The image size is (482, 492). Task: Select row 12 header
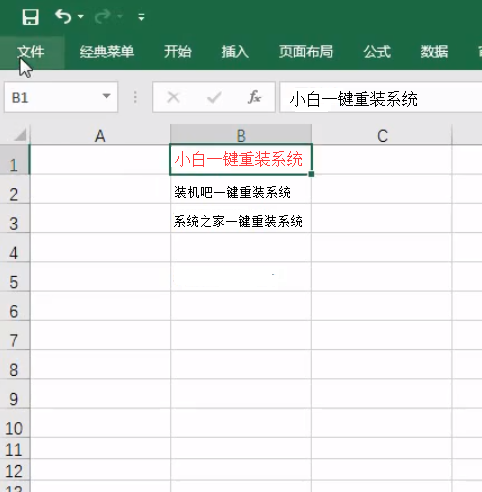[x=14, y=470]
